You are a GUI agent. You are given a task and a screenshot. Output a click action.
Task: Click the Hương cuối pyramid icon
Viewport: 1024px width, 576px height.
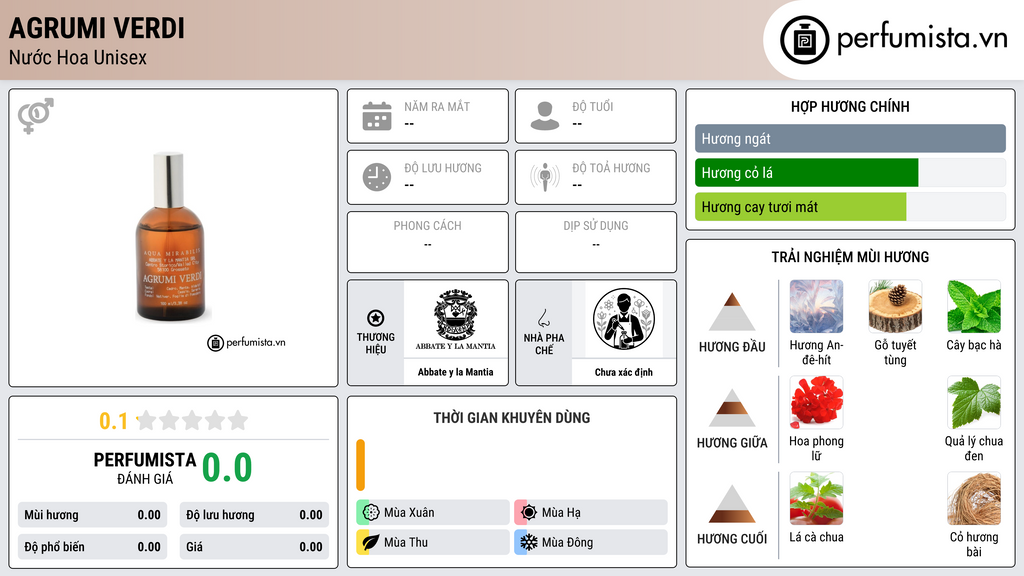732,504
